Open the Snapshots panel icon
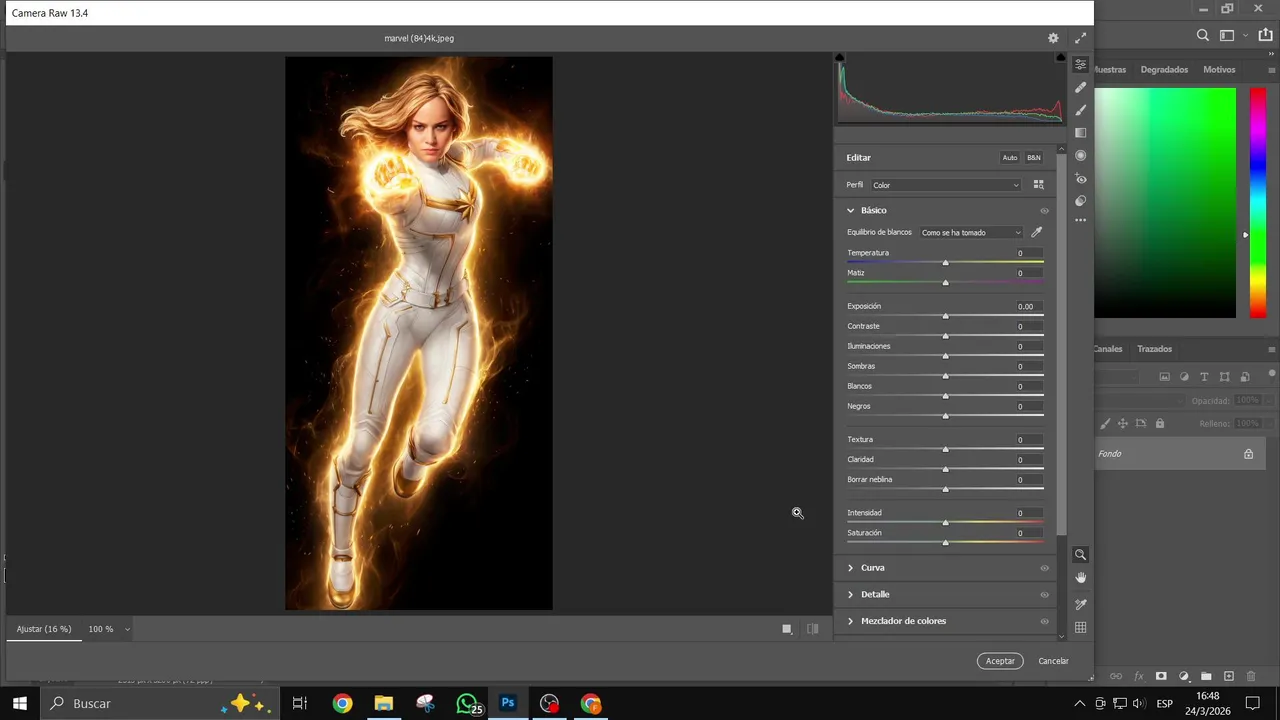The width and height of the screenshot is (1280, 720). pyautogui.click(x=1081, y=201)
